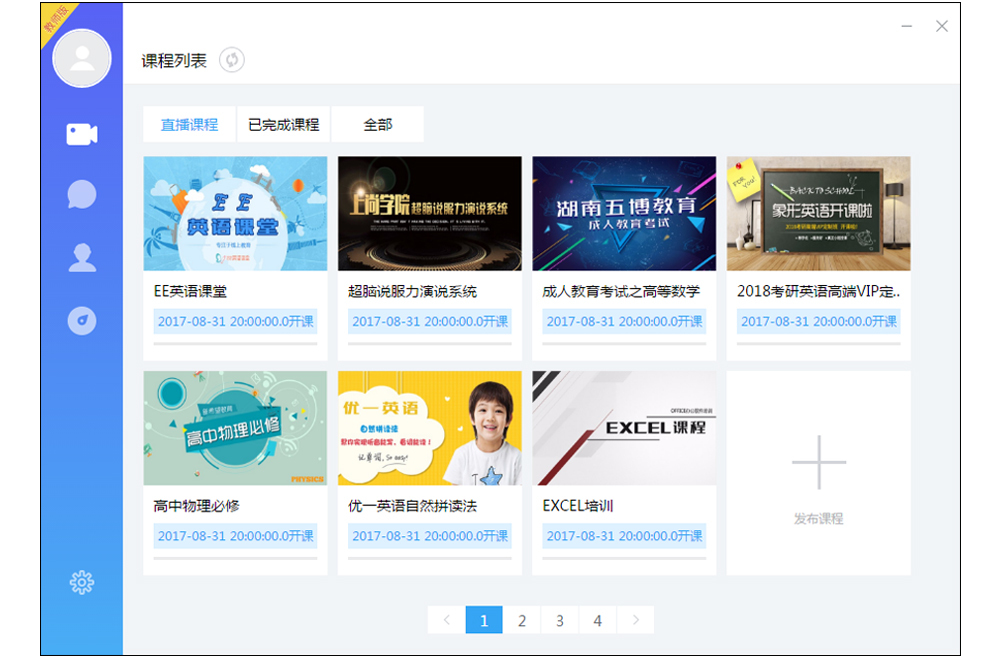The width and height of the screenshot is (1000, 660).
Task: Switch to the 直播课程 tab
Action: coord(189,125)
